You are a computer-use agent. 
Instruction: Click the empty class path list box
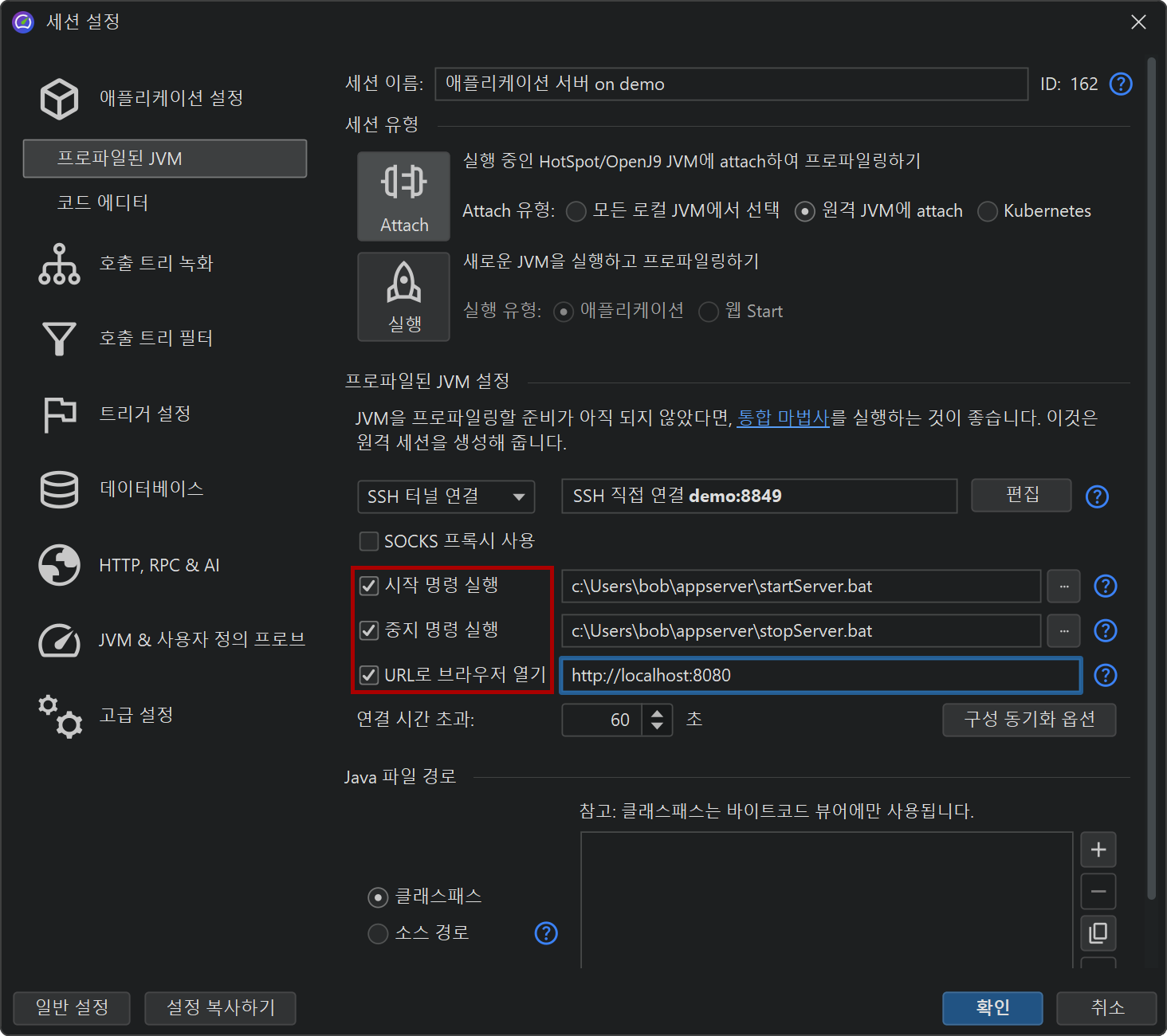(827, 900)
